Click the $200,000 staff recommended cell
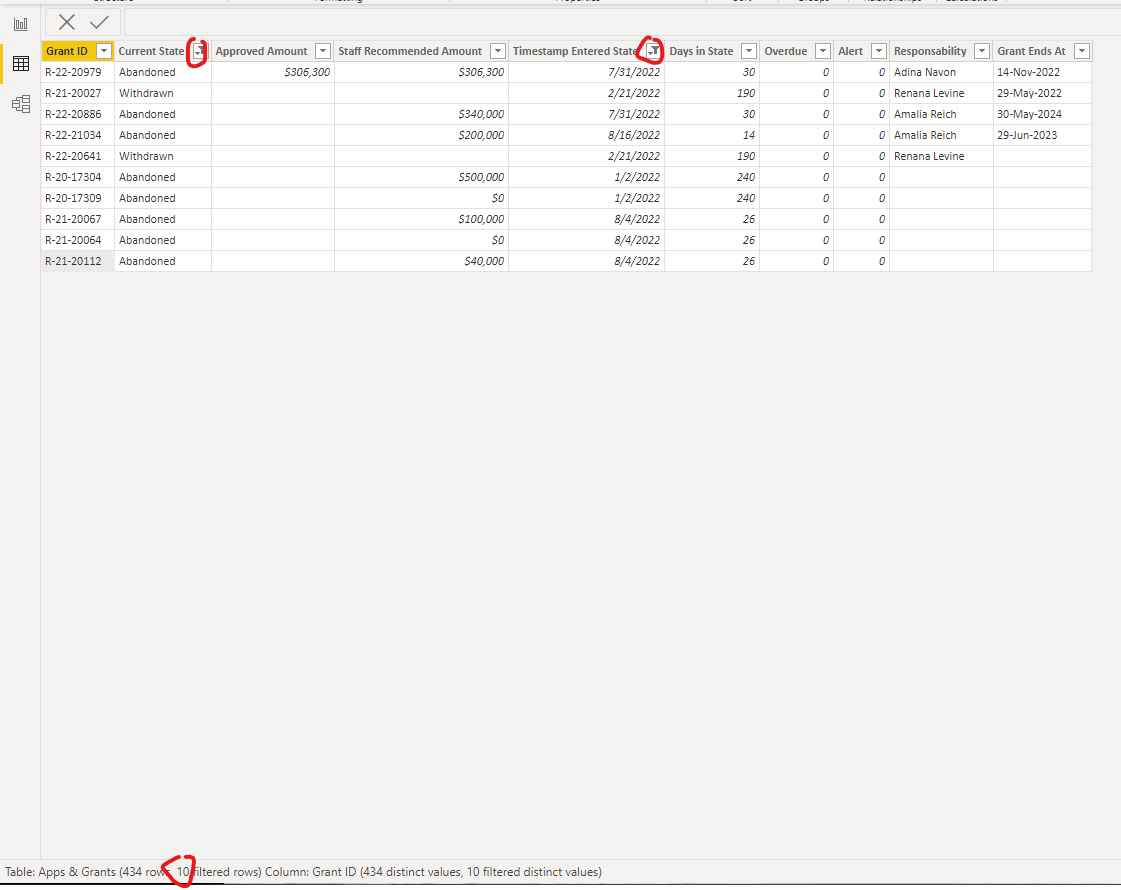 click(x=422, y=135)
